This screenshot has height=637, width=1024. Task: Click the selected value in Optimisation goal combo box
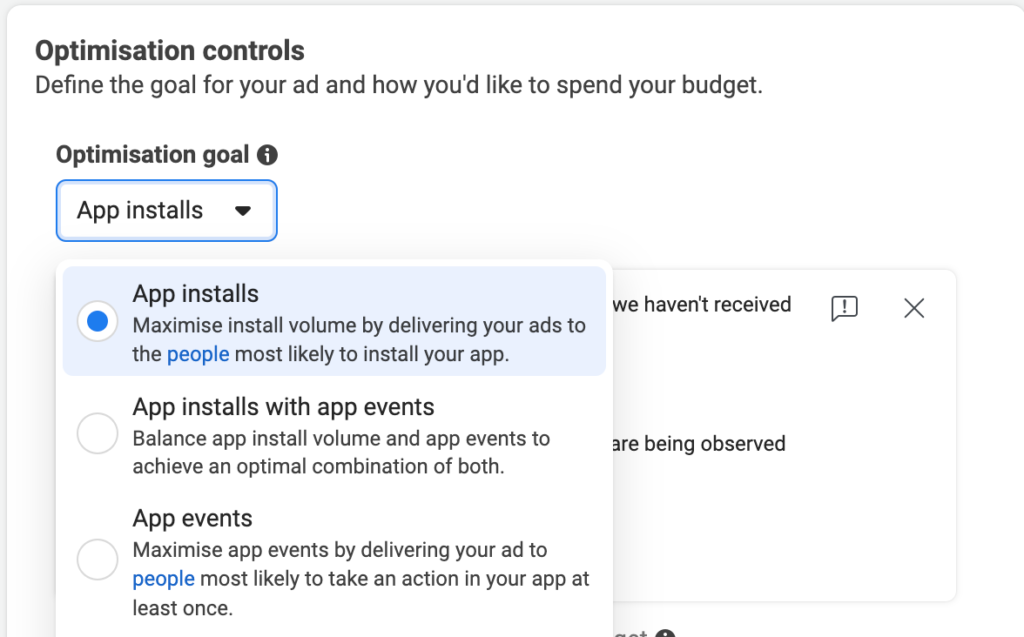click(140, 211)
